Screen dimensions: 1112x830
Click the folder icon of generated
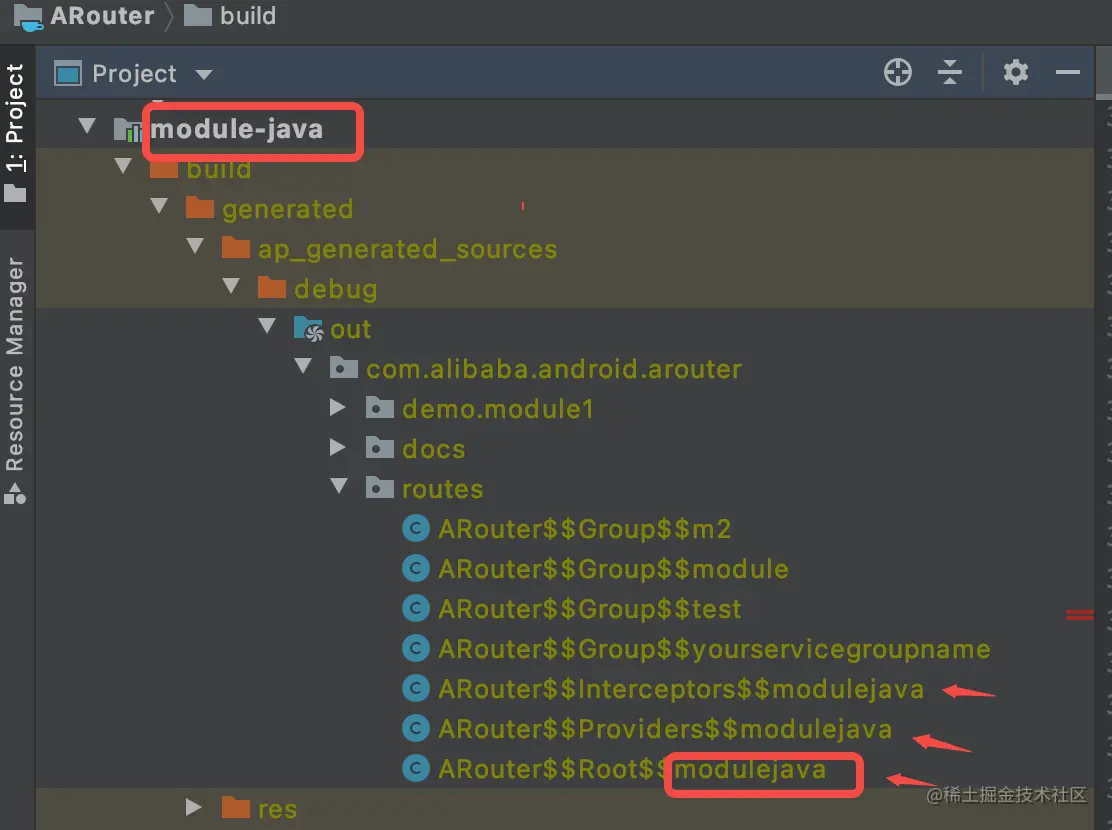pos(200,208)
